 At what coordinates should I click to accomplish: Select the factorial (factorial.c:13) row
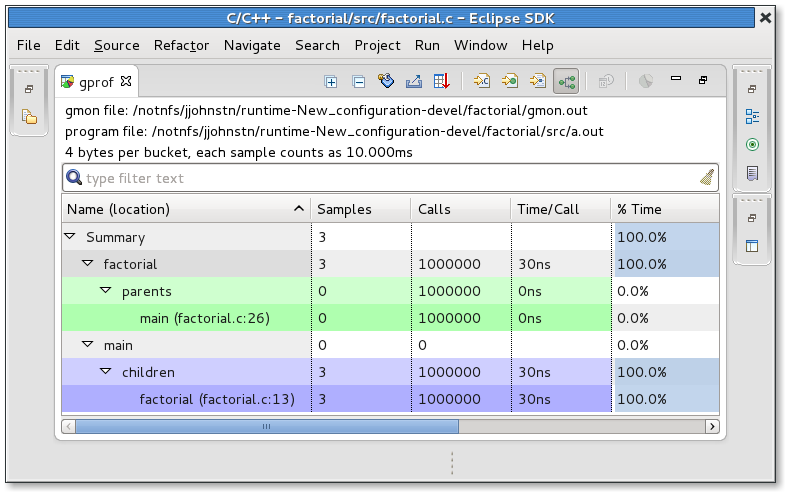click(390, 399)
